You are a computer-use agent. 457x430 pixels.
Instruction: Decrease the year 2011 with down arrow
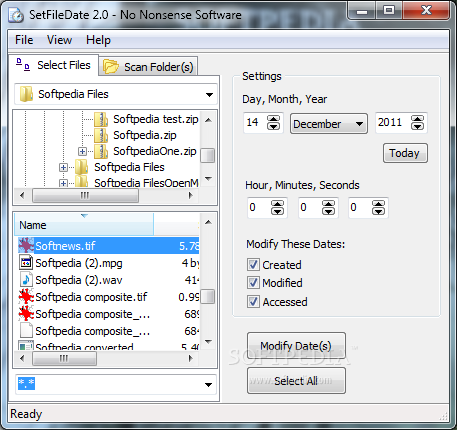click(x=417, y=126)
